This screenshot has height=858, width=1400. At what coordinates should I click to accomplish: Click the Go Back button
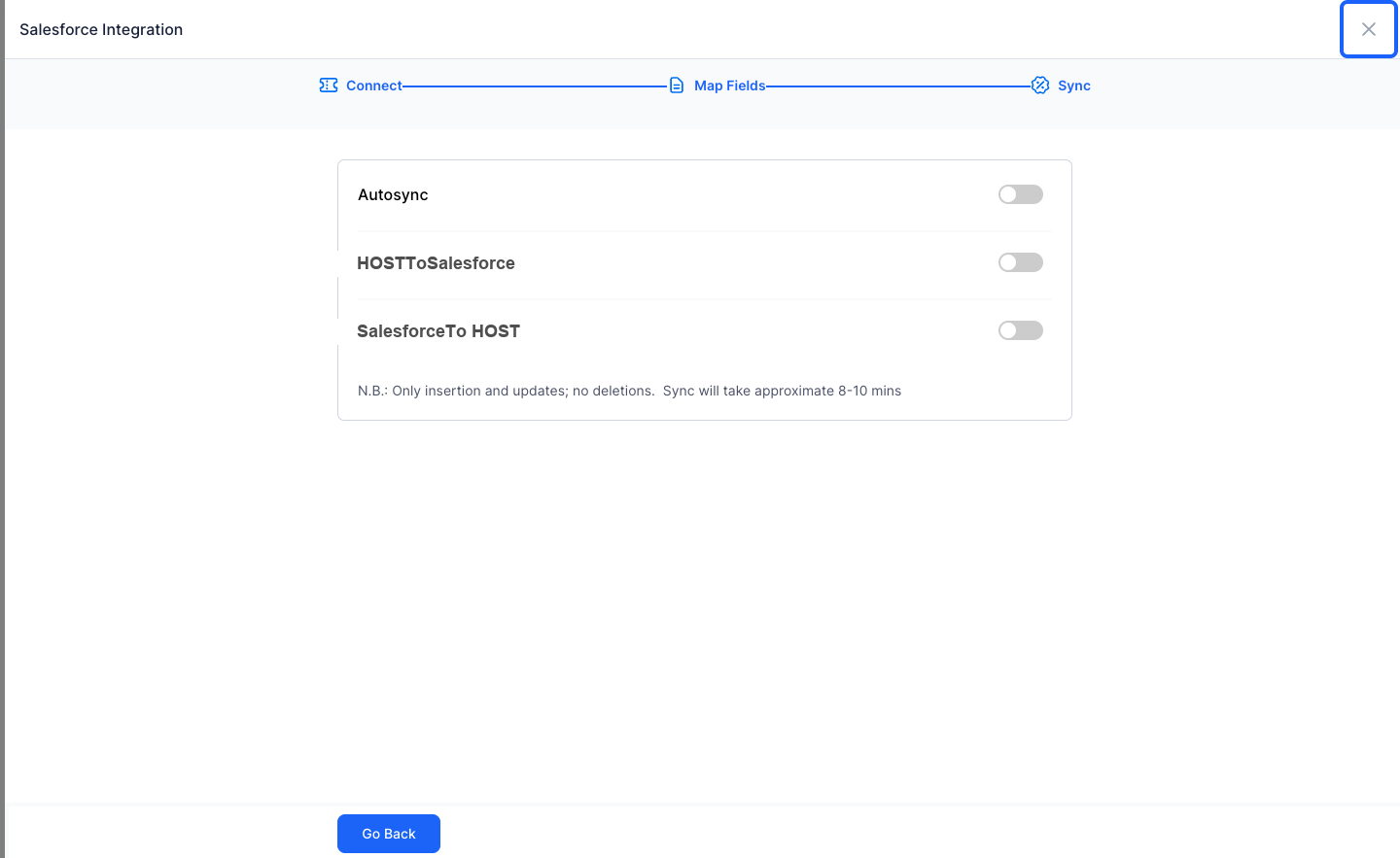(389, 834)
